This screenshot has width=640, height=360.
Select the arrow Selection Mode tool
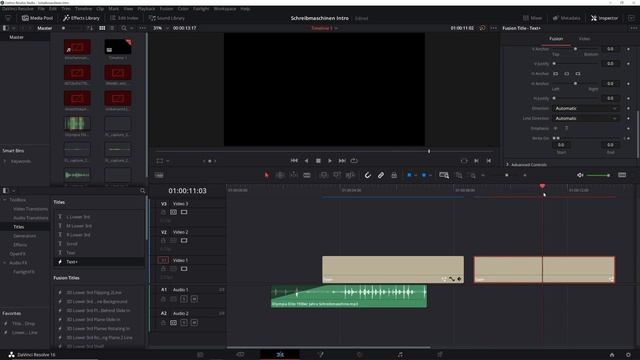[267, 175]
